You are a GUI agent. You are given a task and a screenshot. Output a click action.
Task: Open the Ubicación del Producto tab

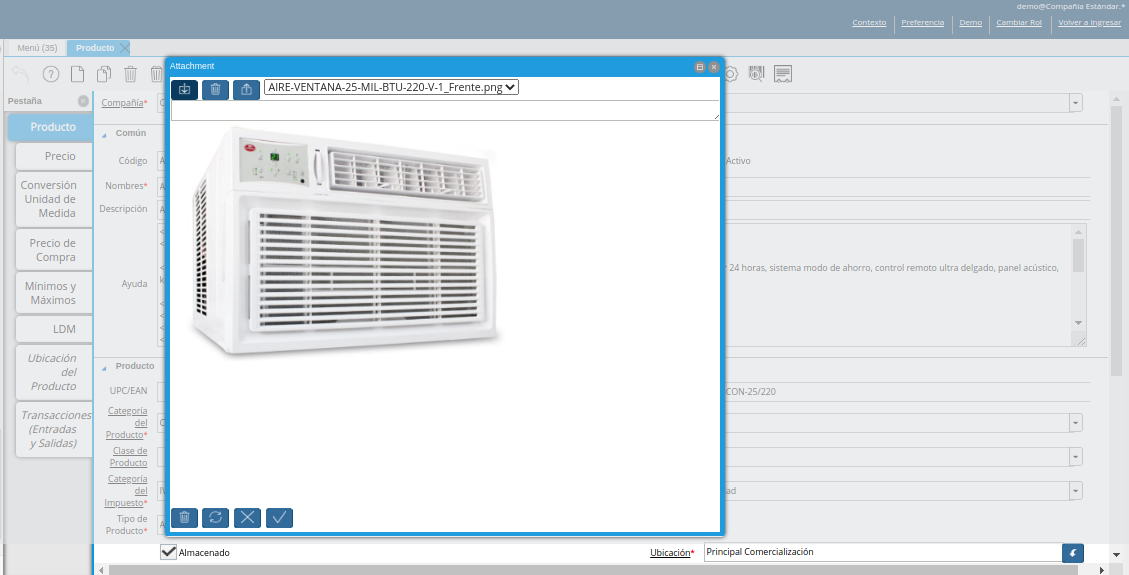pos(54,372)
